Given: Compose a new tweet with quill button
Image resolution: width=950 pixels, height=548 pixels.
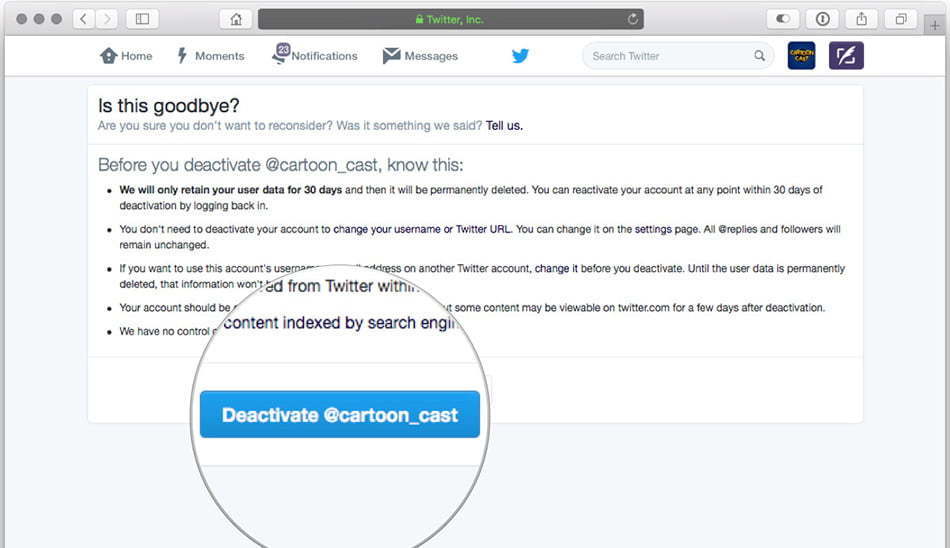Looking at the screenshot, I should tap(846, 56).
